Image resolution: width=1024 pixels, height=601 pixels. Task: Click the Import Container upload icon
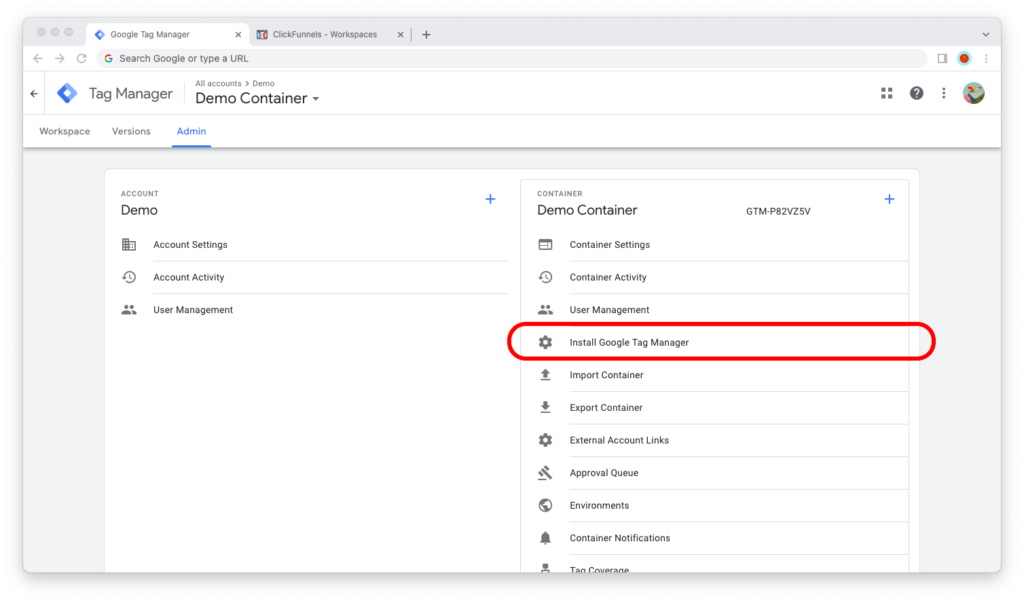pos(545,375)
